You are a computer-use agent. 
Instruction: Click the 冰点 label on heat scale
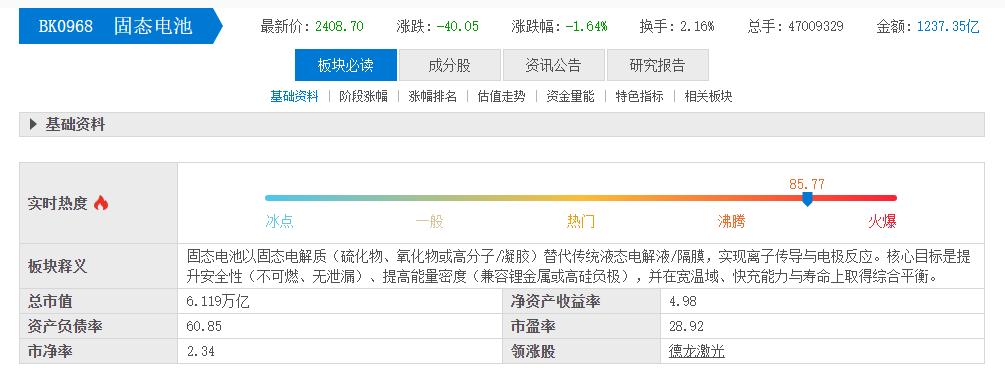(x=279, y=222)
